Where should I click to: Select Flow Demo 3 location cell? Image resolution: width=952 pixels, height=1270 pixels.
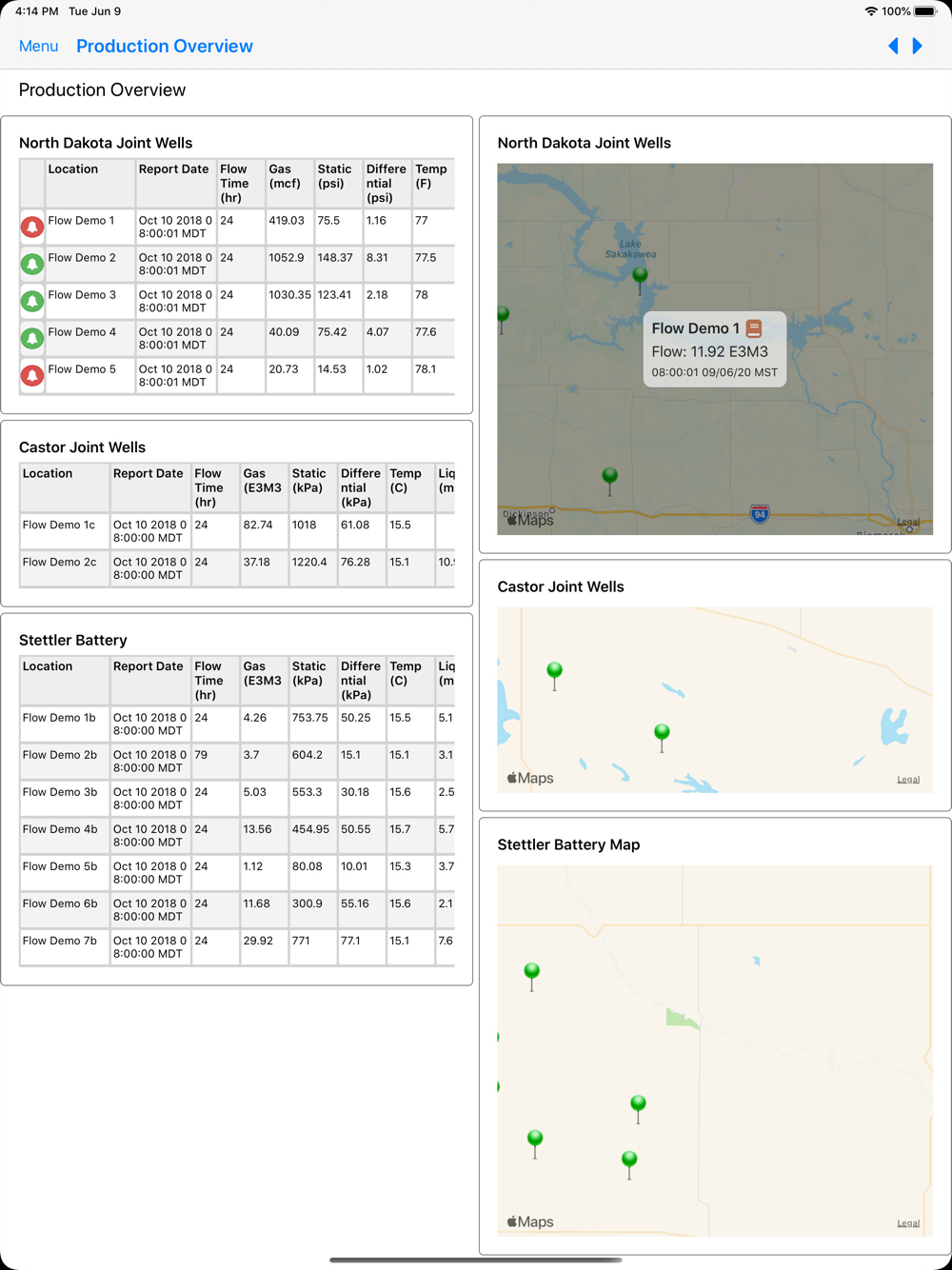click(89, 301)
